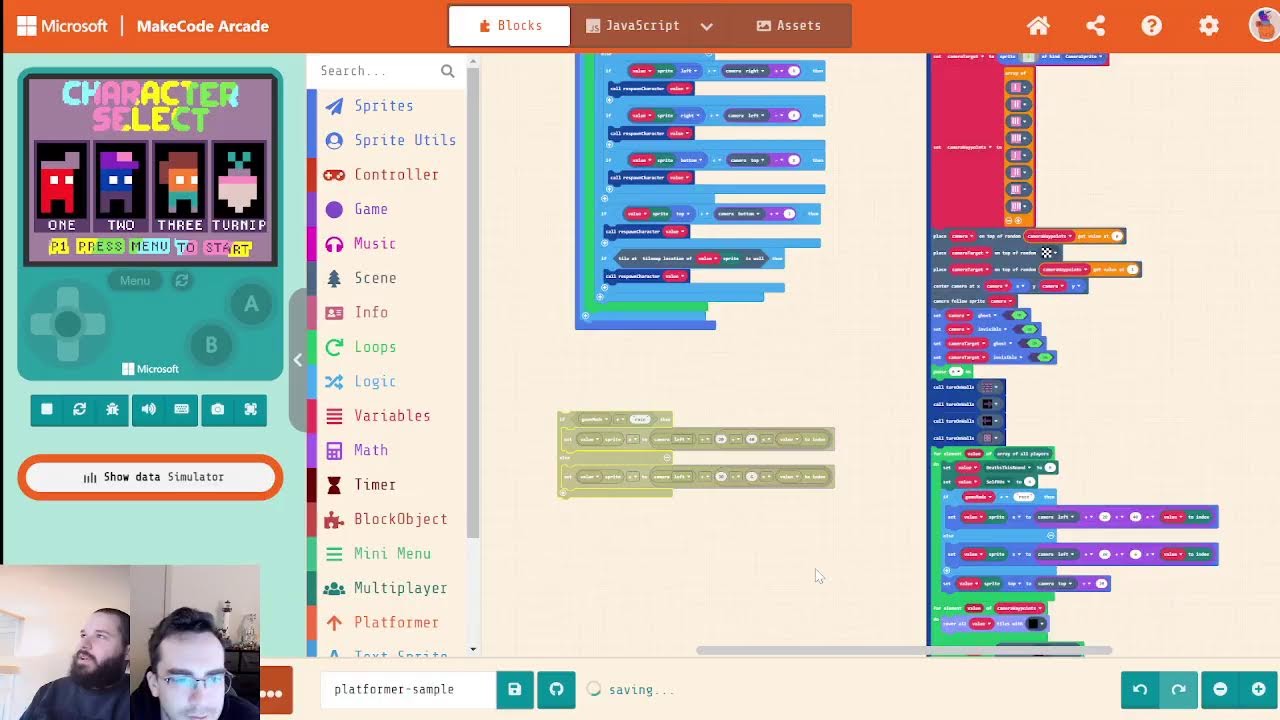
Task: Switch to the JavaScript editor tab
Action: [632, 26]
